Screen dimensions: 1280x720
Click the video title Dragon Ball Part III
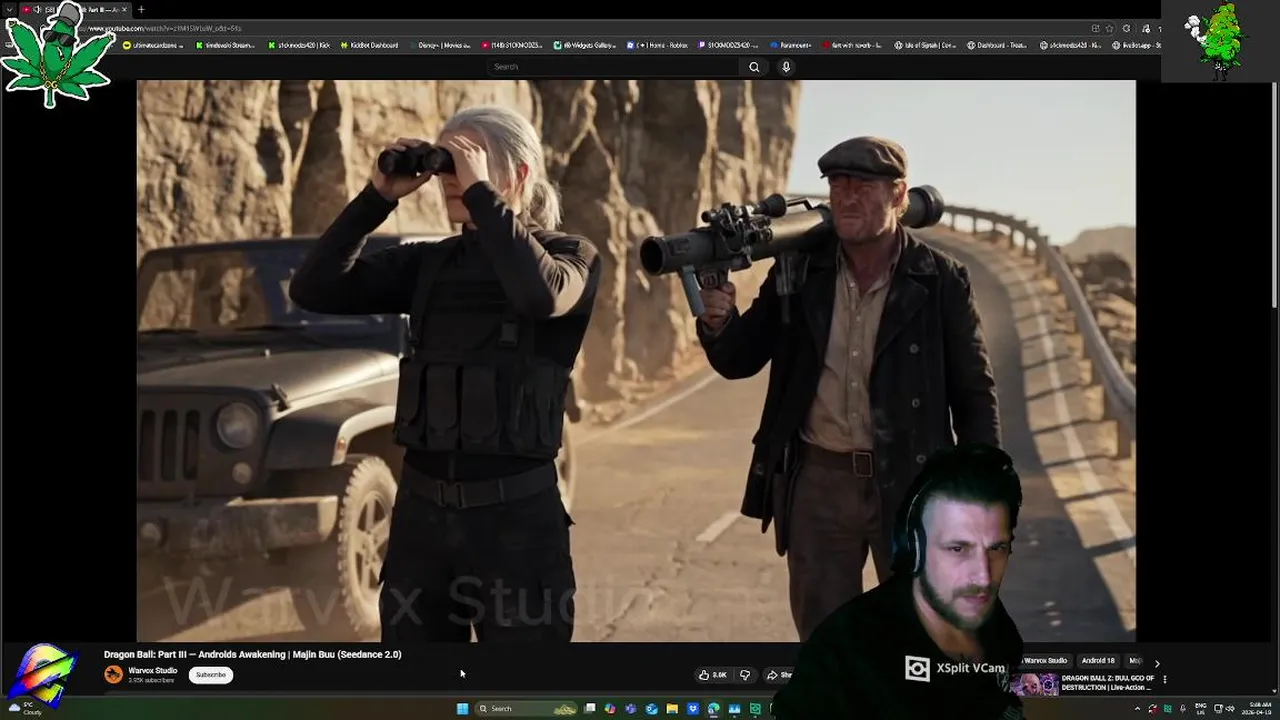(x=252, y=654)
